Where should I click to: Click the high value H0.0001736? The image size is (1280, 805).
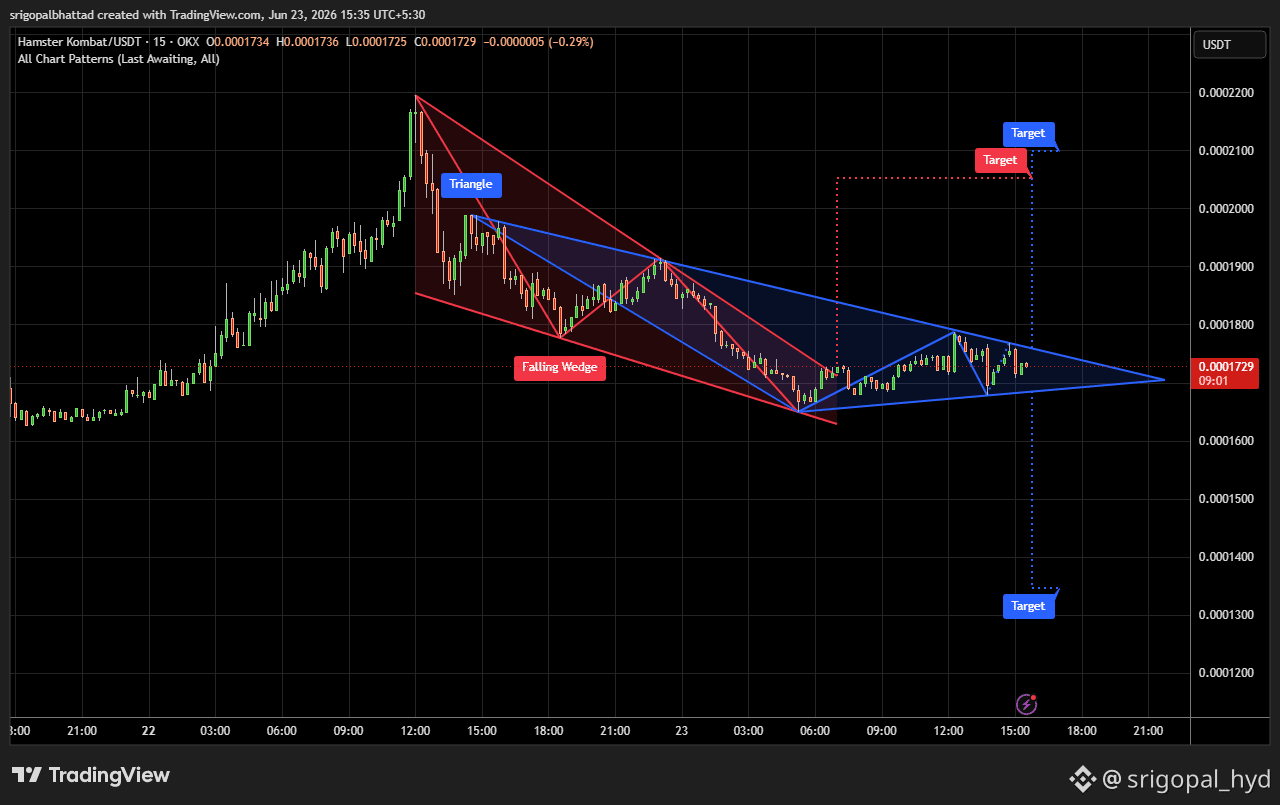309,42
